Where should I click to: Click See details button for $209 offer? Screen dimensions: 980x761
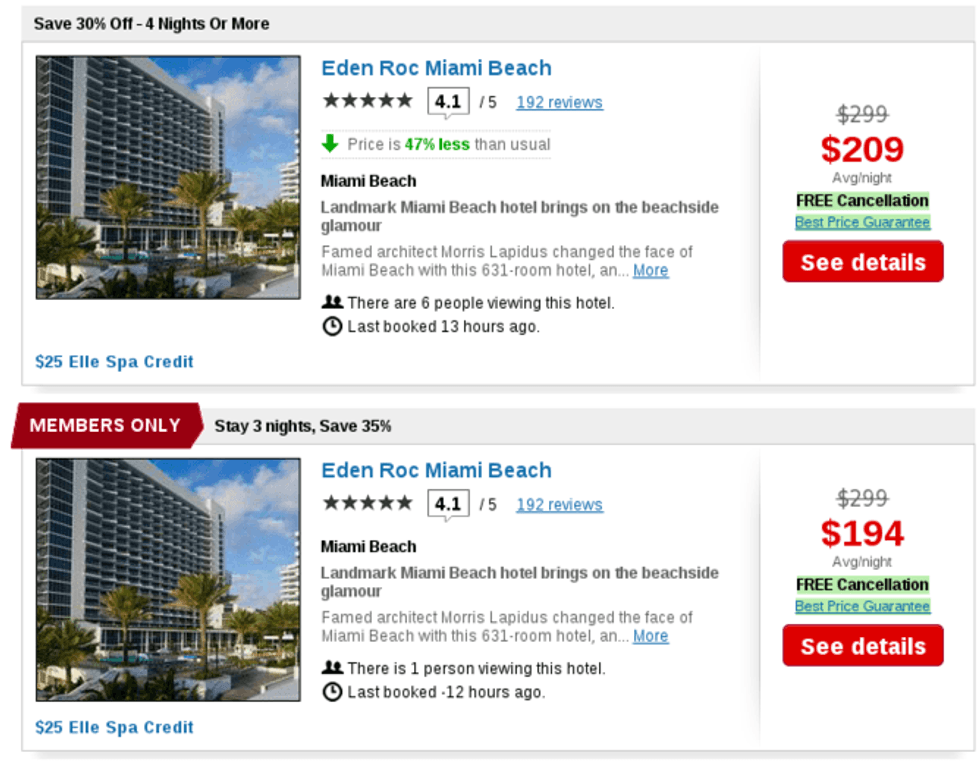862,262
